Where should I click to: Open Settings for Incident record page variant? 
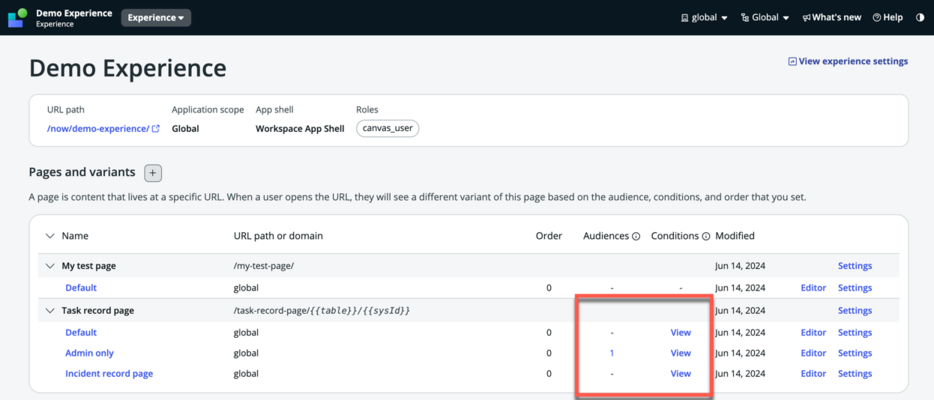855,374
